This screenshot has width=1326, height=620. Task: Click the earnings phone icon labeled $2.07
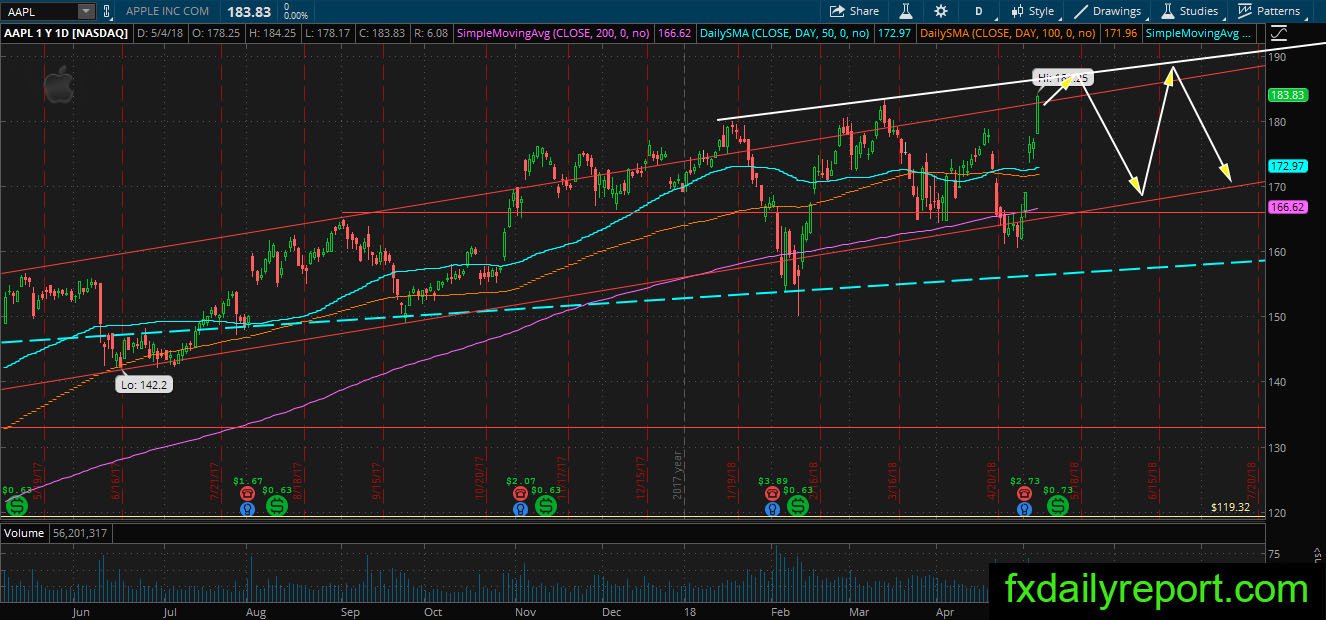(x=519, y=493)
